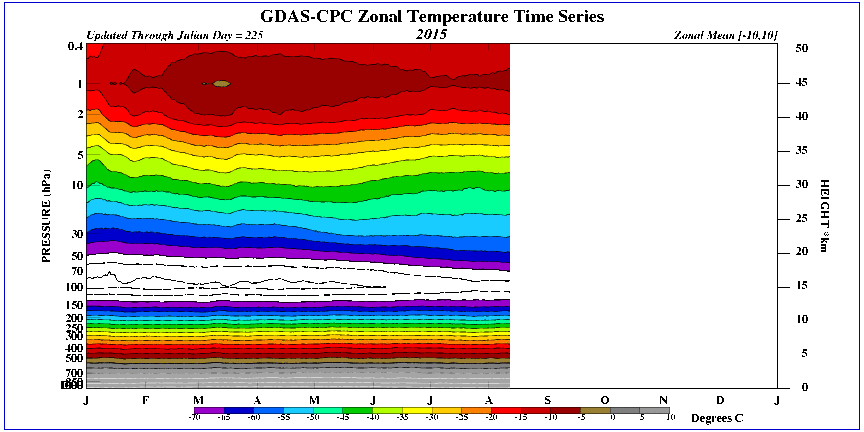Click the -20 legend scale value
Image resolution: width=864 pixels, height=432 pixels.
(x=492, y=418)
